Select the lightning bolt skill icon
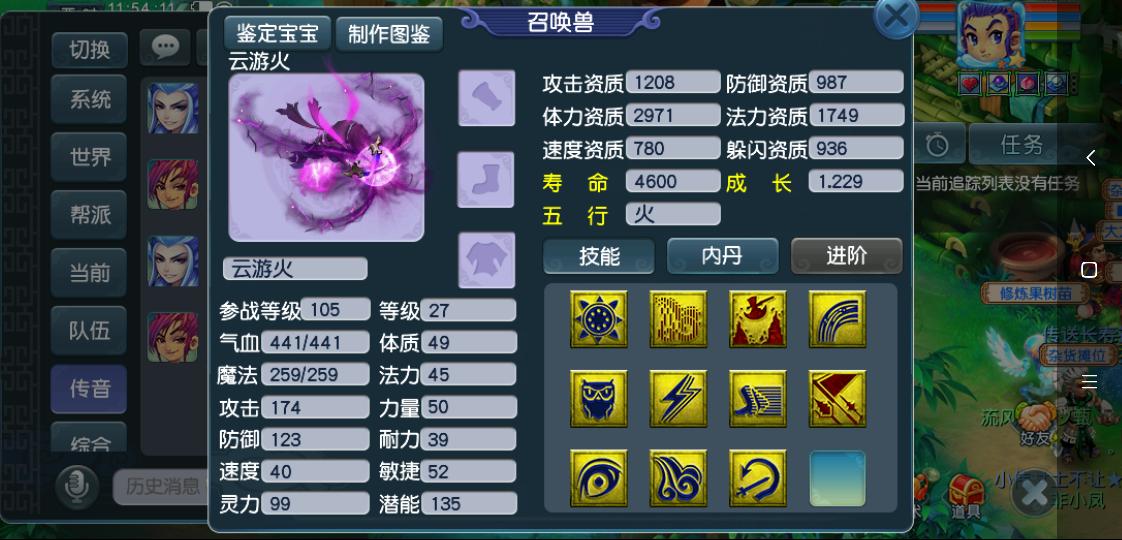The width and height of the screenshot is (1122, 540). point(678,398)
